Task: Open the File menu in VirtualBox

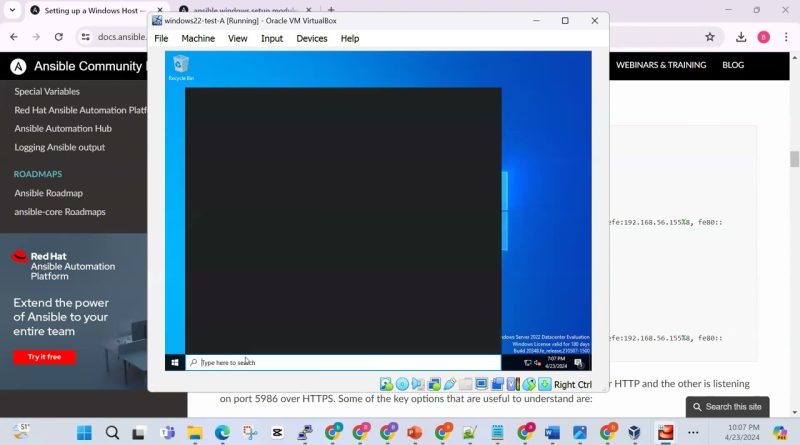Action: [161, 38]
